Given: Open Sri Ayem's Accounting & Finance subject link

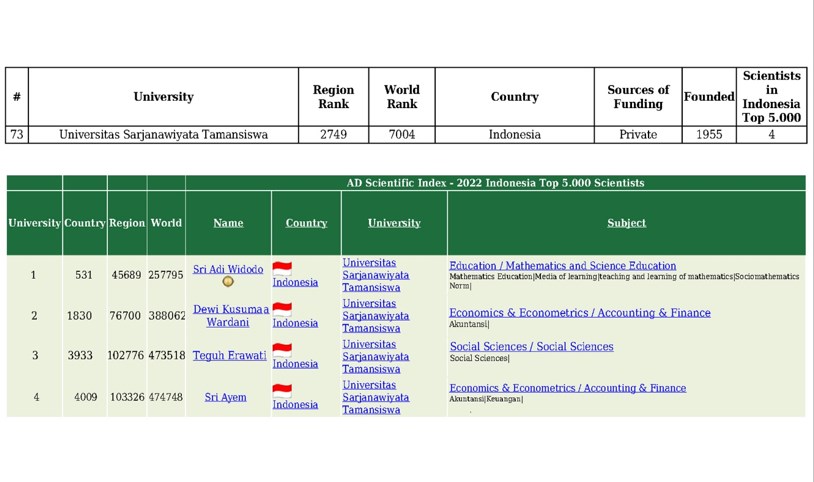Looking at the screenshot, I should click(567, 388).
